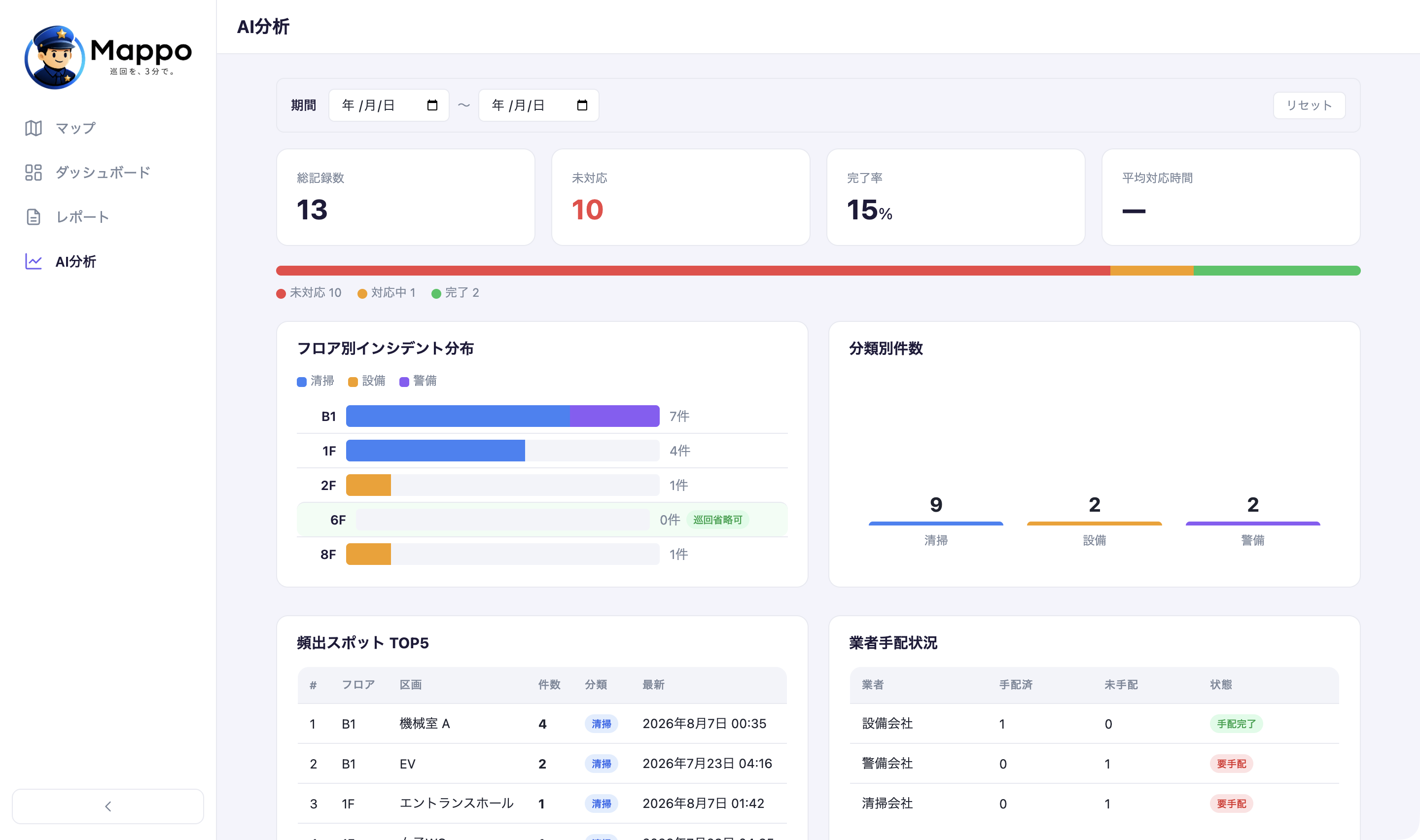Click the 清掃 tag on エントランスホール row
The height and width of the screenshot is (840, 1420).
coord(602,804)
